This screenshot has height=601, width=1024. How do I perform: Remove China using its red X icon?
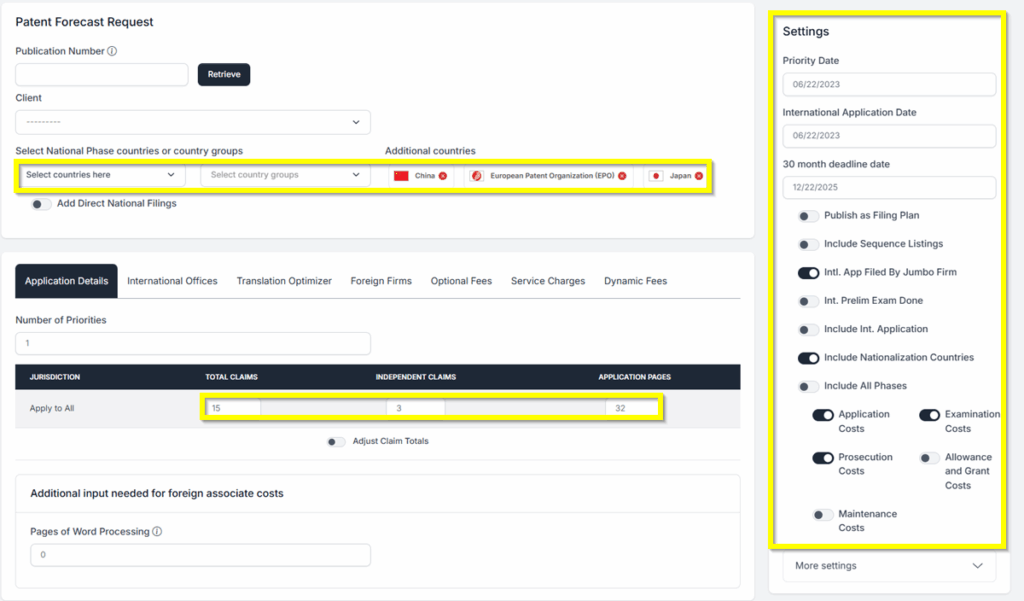tap(443, 176)
